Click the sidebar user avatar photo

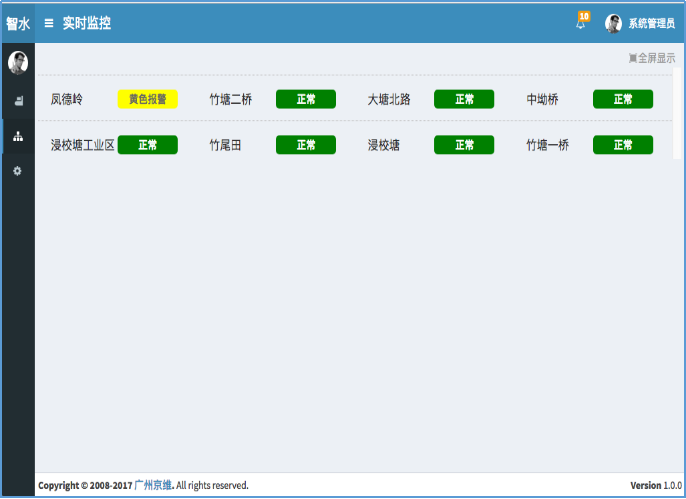18,63
